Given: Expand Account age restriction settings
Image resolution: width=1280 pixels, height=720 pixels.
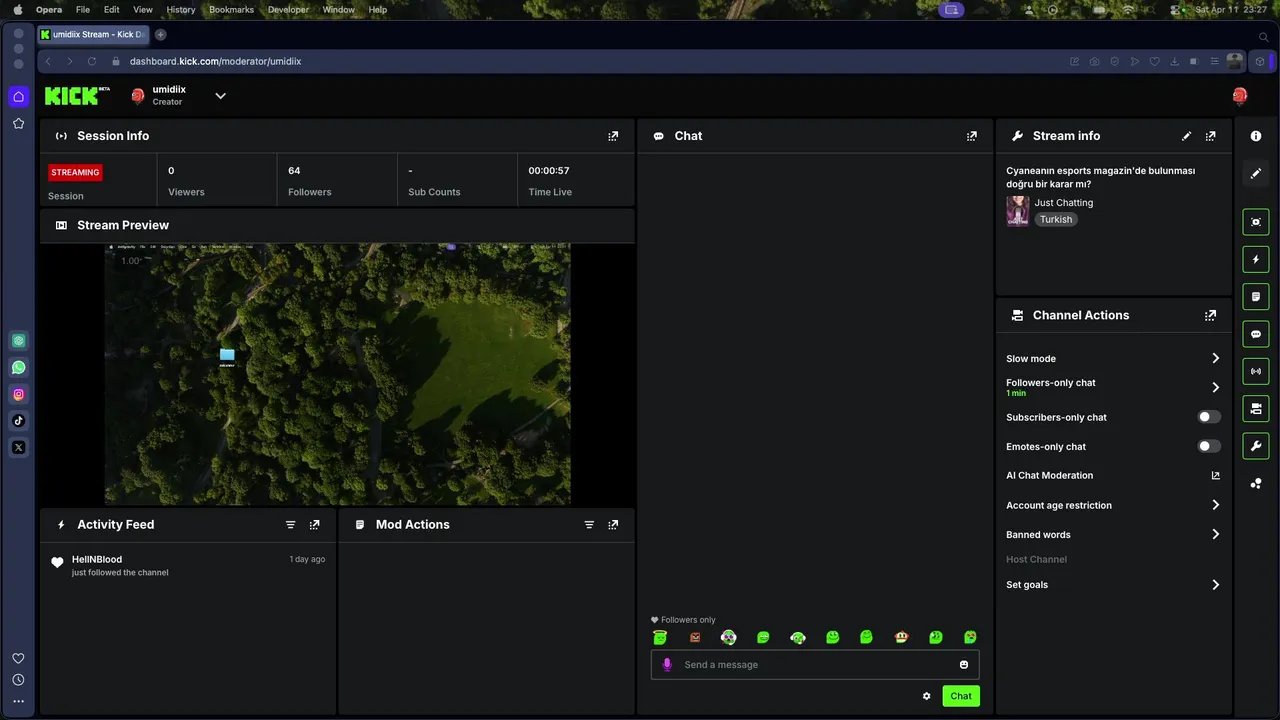Looking at the screenshot, I should tap(1215, 505).
